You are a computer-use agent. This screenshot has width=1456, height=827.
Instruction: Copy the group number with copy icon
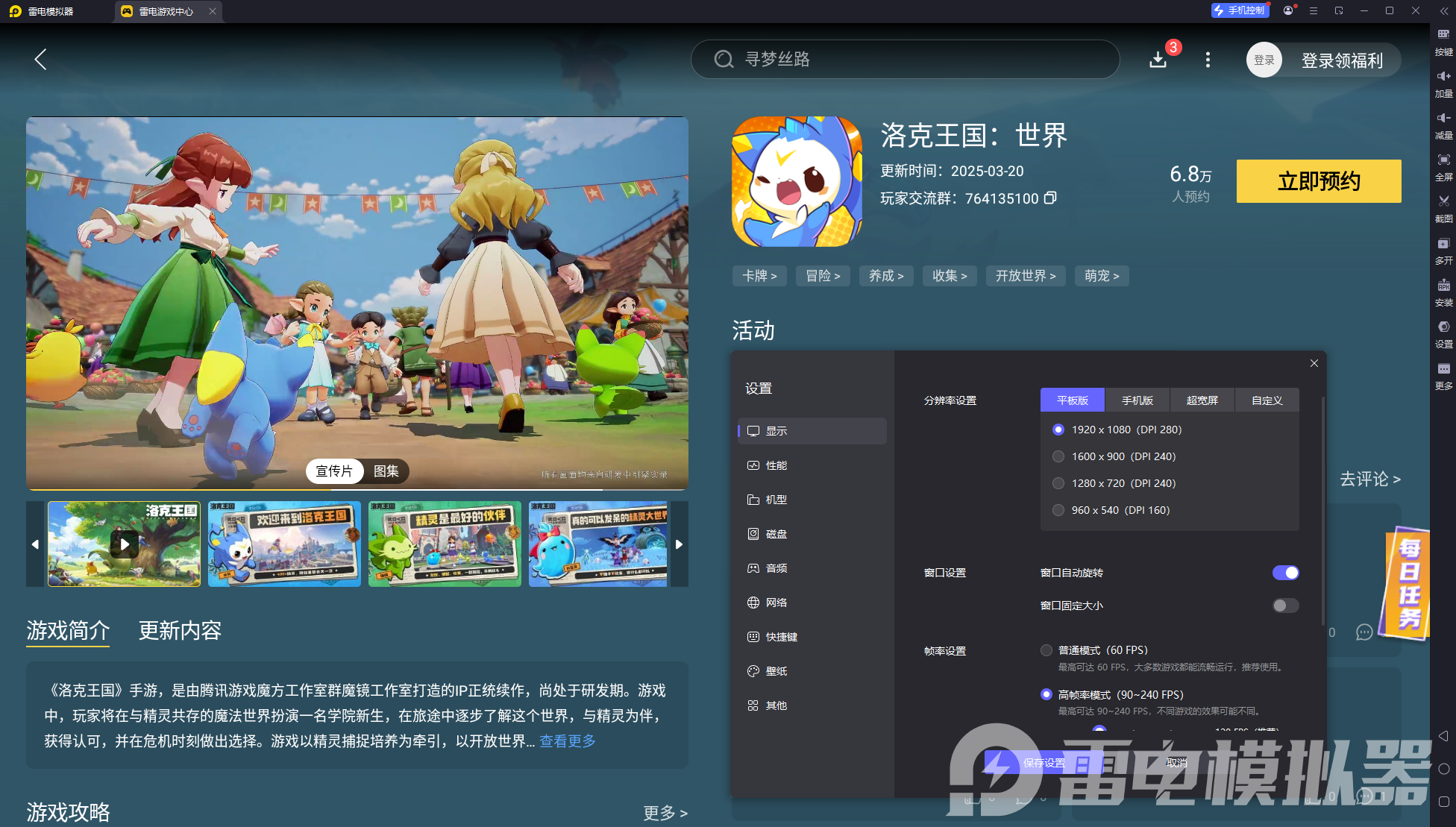tap(1052, 198)
